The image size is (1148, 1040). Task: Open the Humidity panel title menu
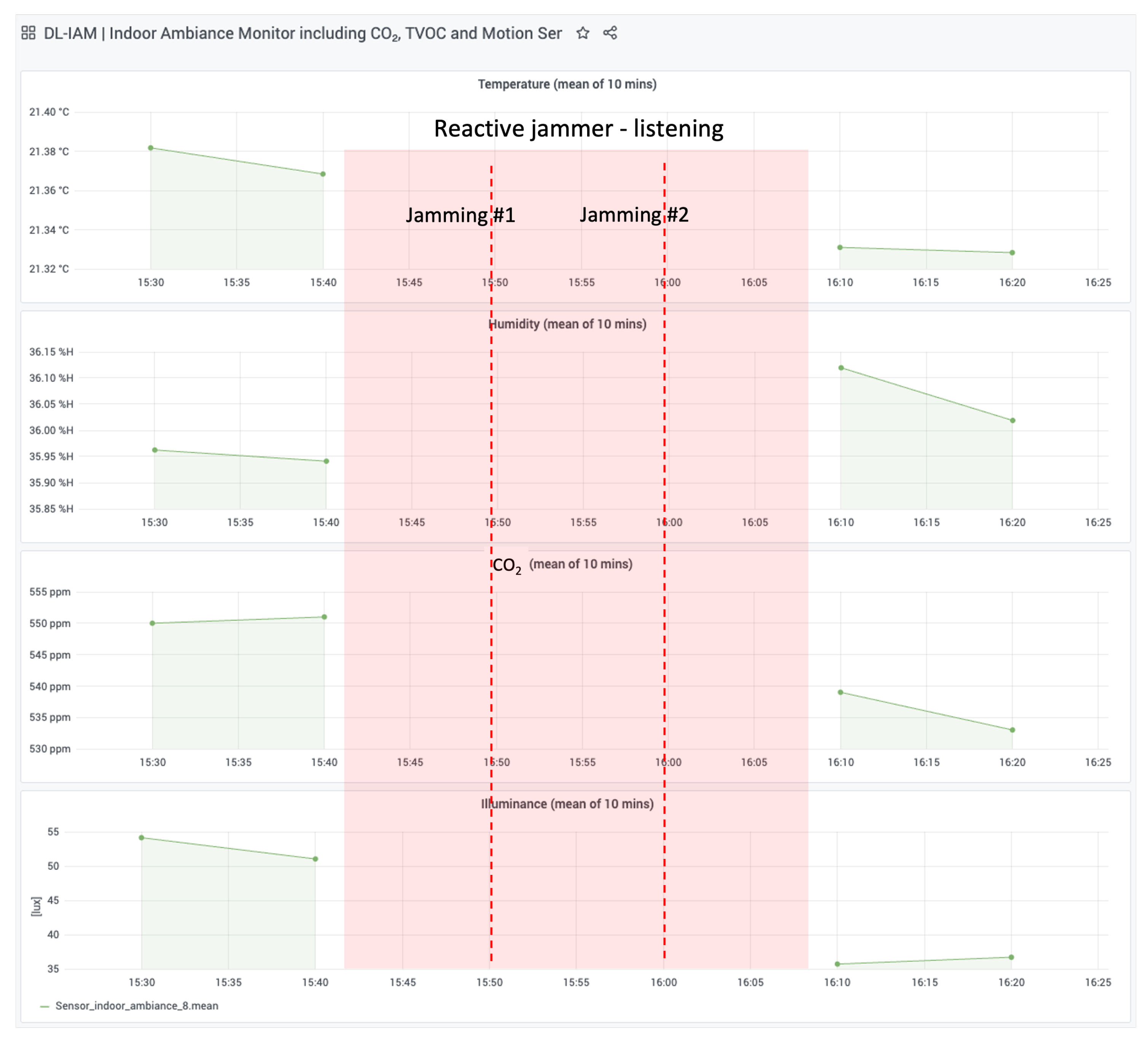point(567,324)
